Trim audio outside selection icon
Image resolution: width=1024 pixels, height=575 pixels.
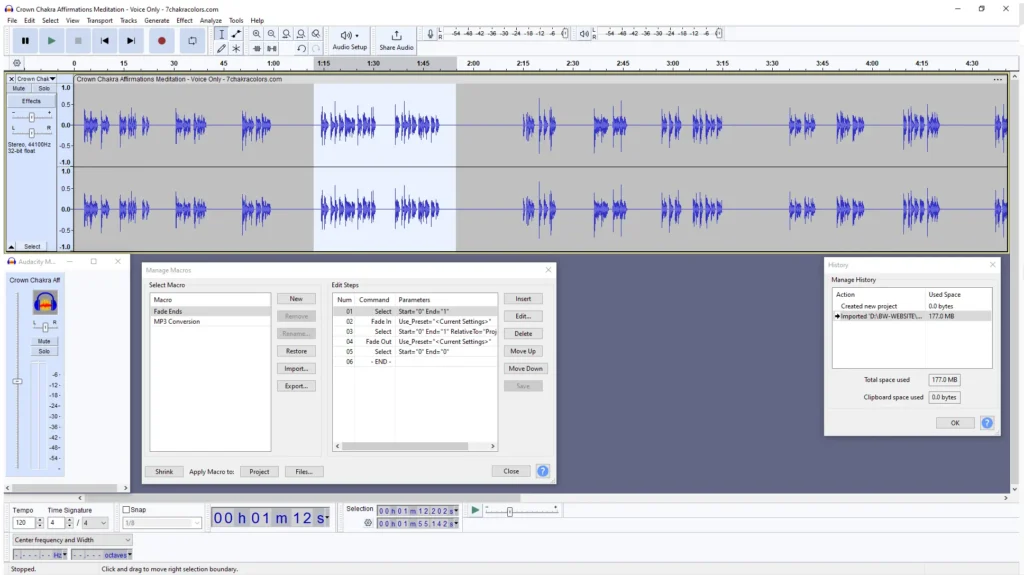tap(257, 48)
